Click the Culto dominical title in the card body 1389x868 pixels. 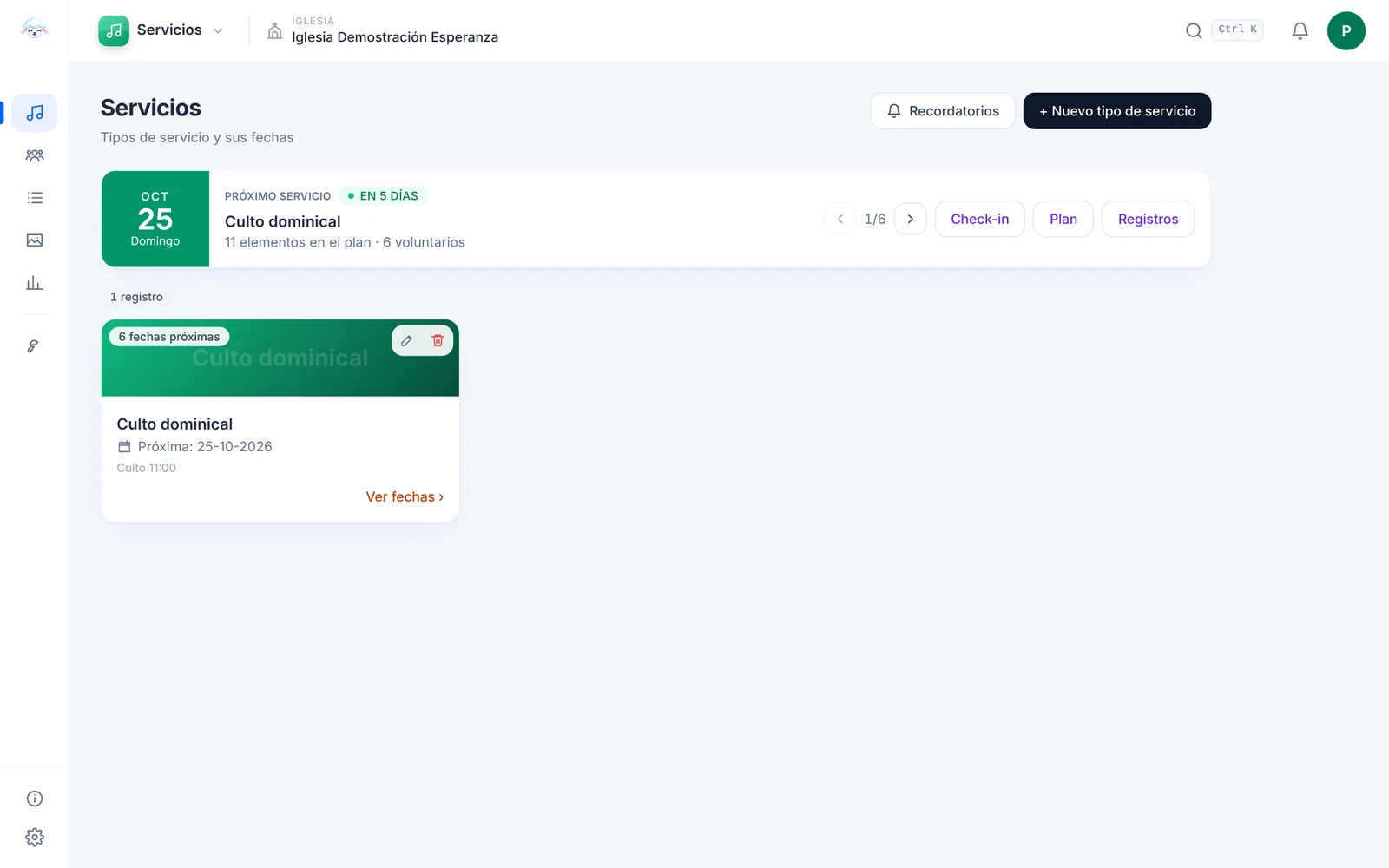(174, 424)
